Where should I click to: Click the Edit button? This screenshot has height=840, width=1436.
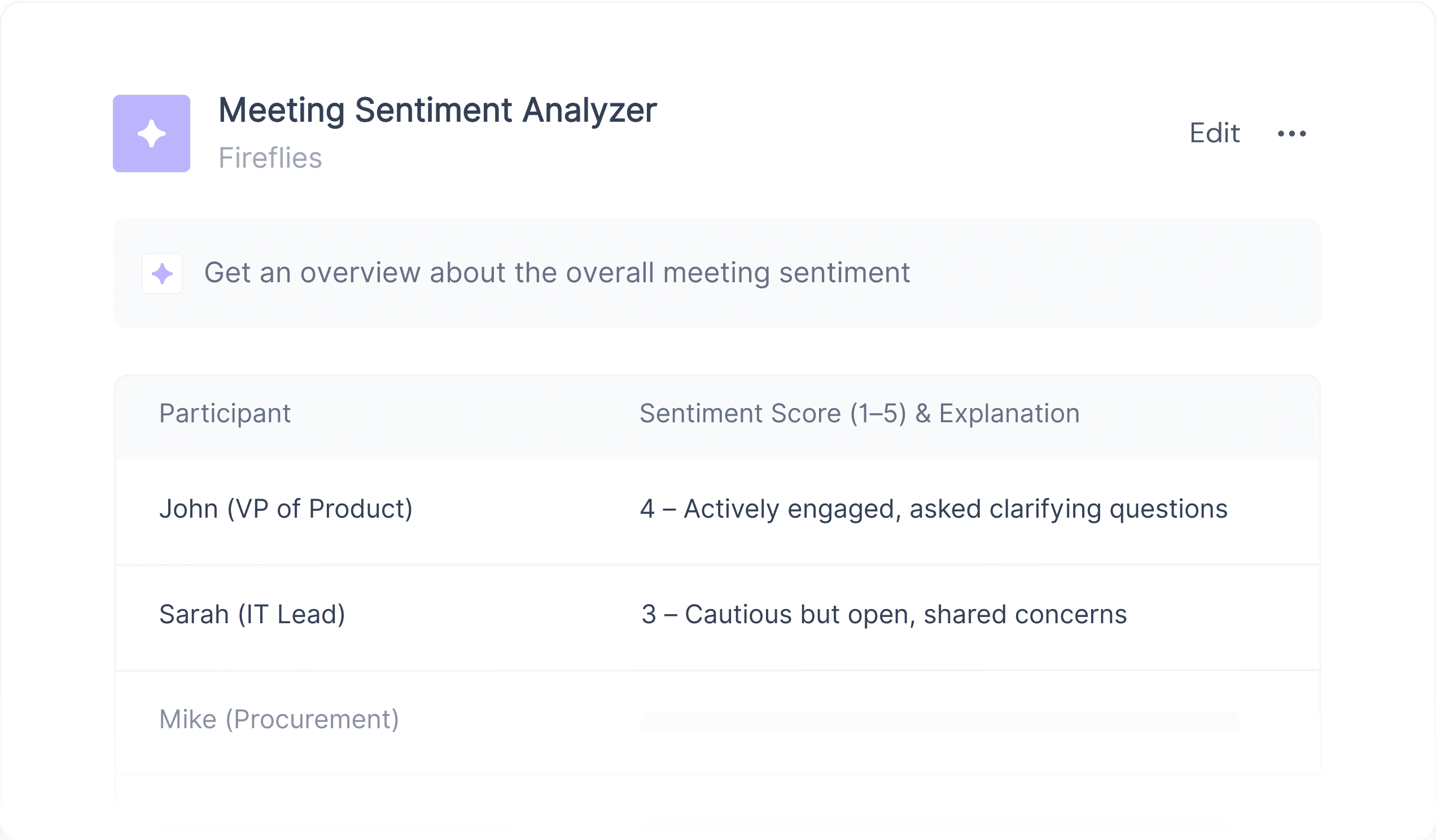coord(1214,133)
